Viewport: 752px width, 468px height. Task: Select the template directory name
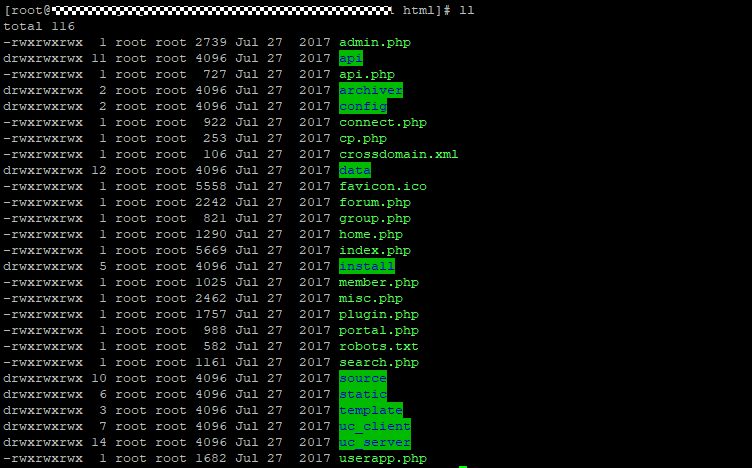coord(371,410)
